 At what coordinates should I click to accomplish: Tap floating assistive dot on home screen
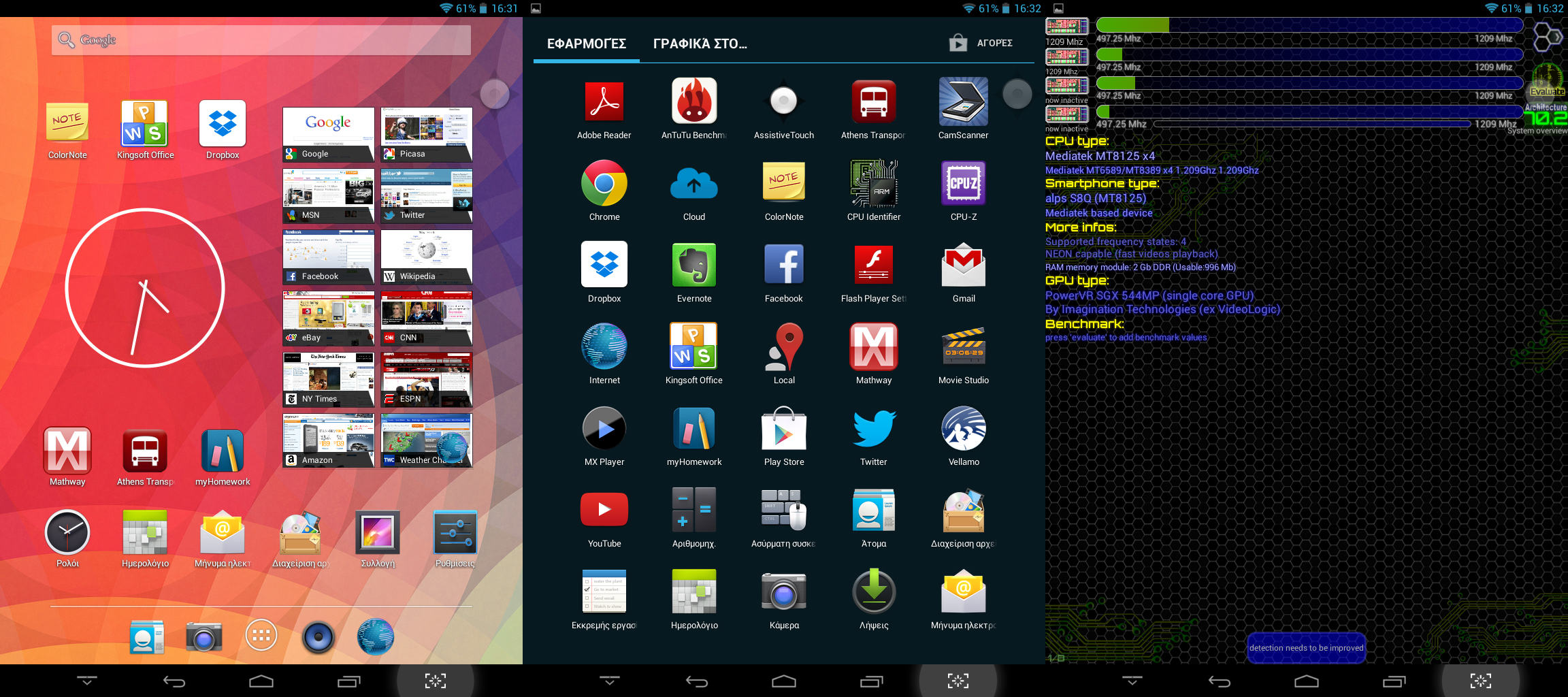(x=495, y=94)
